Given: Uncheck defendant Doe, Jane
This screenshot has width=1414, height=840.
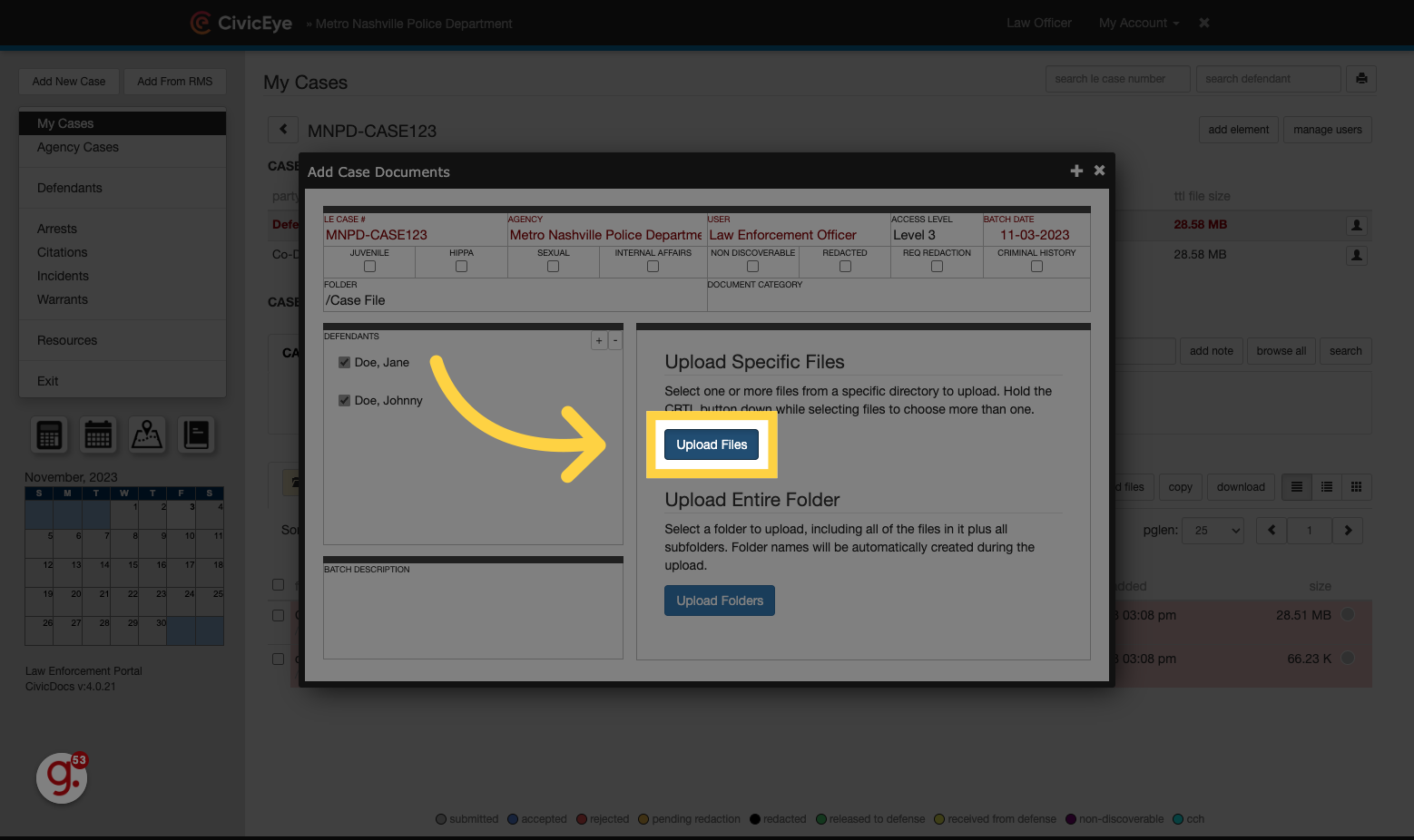Looking at the screenshot, I should tap(344, 362).
